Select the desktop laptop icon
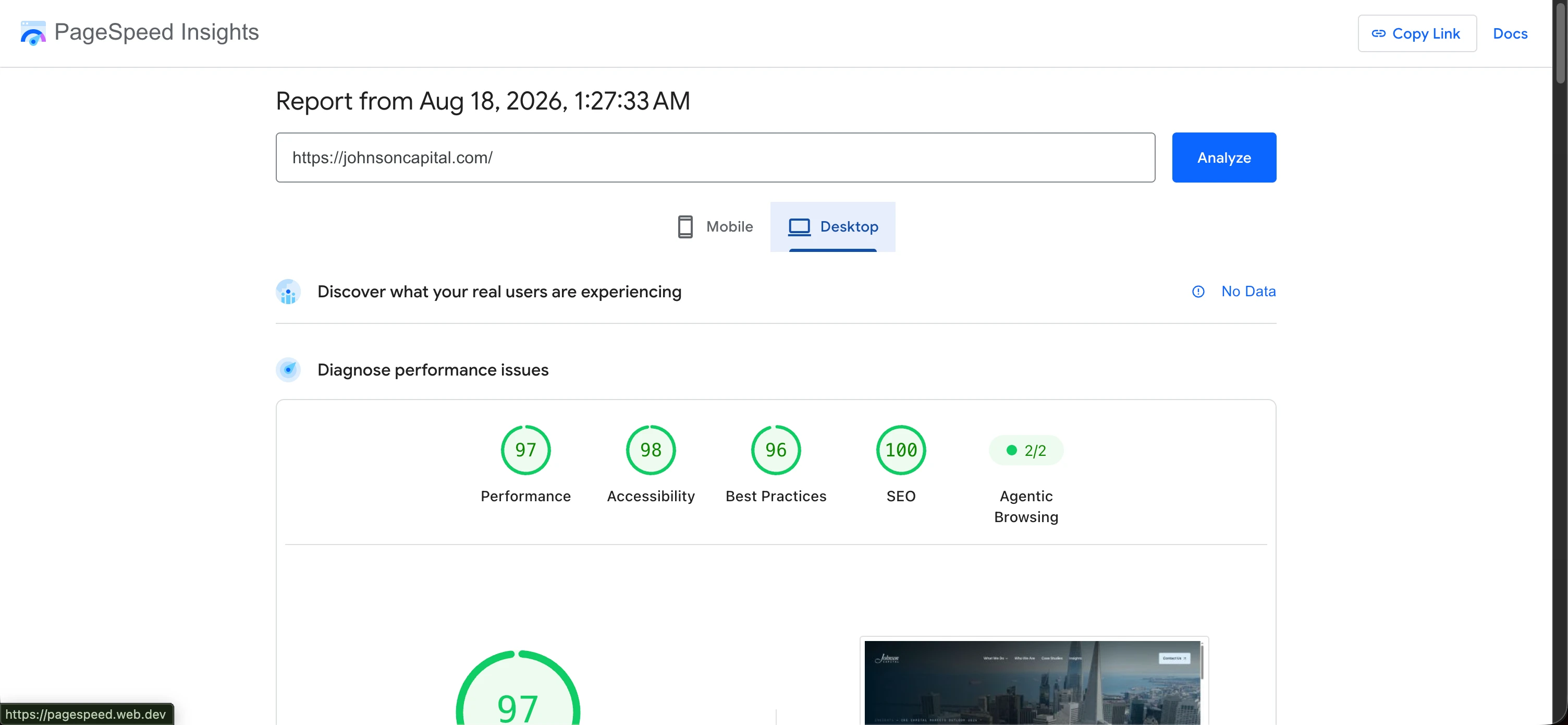The height and width of the screenshot is (725, 1568). click(799, 227)
